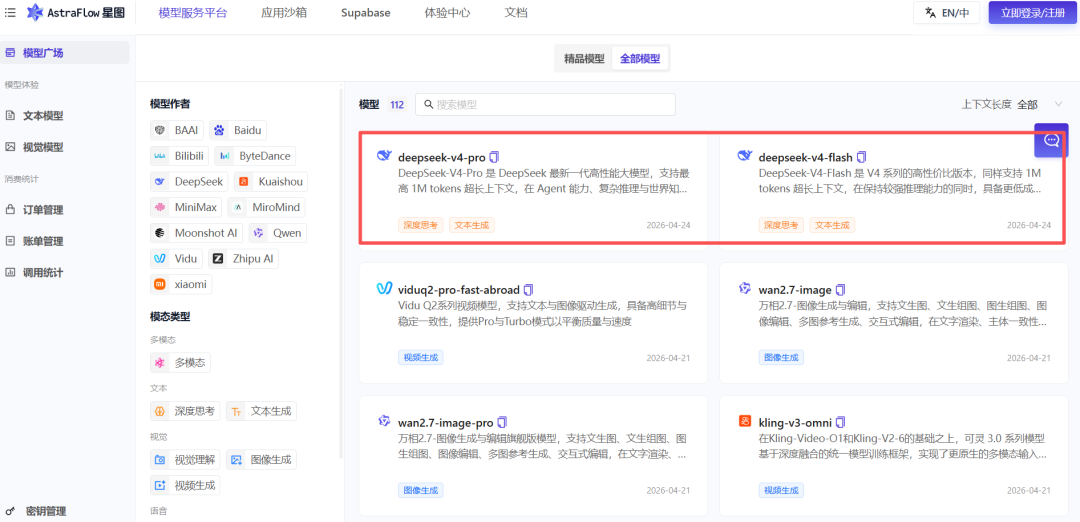Viewport: 1080px width, 522px height.
Task: Filter by ByteDance author
Action: tap(255, 156)
